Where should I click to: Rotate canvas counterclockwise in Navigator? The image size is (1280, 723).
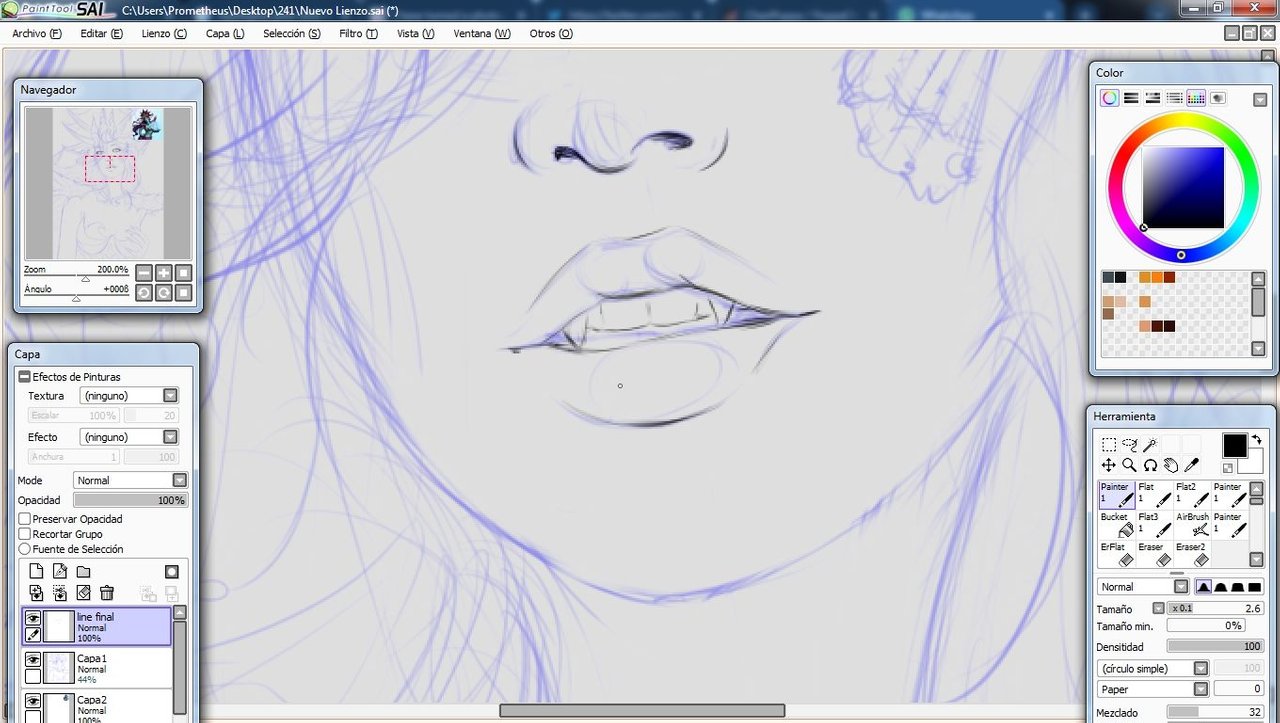click(144, 292)
